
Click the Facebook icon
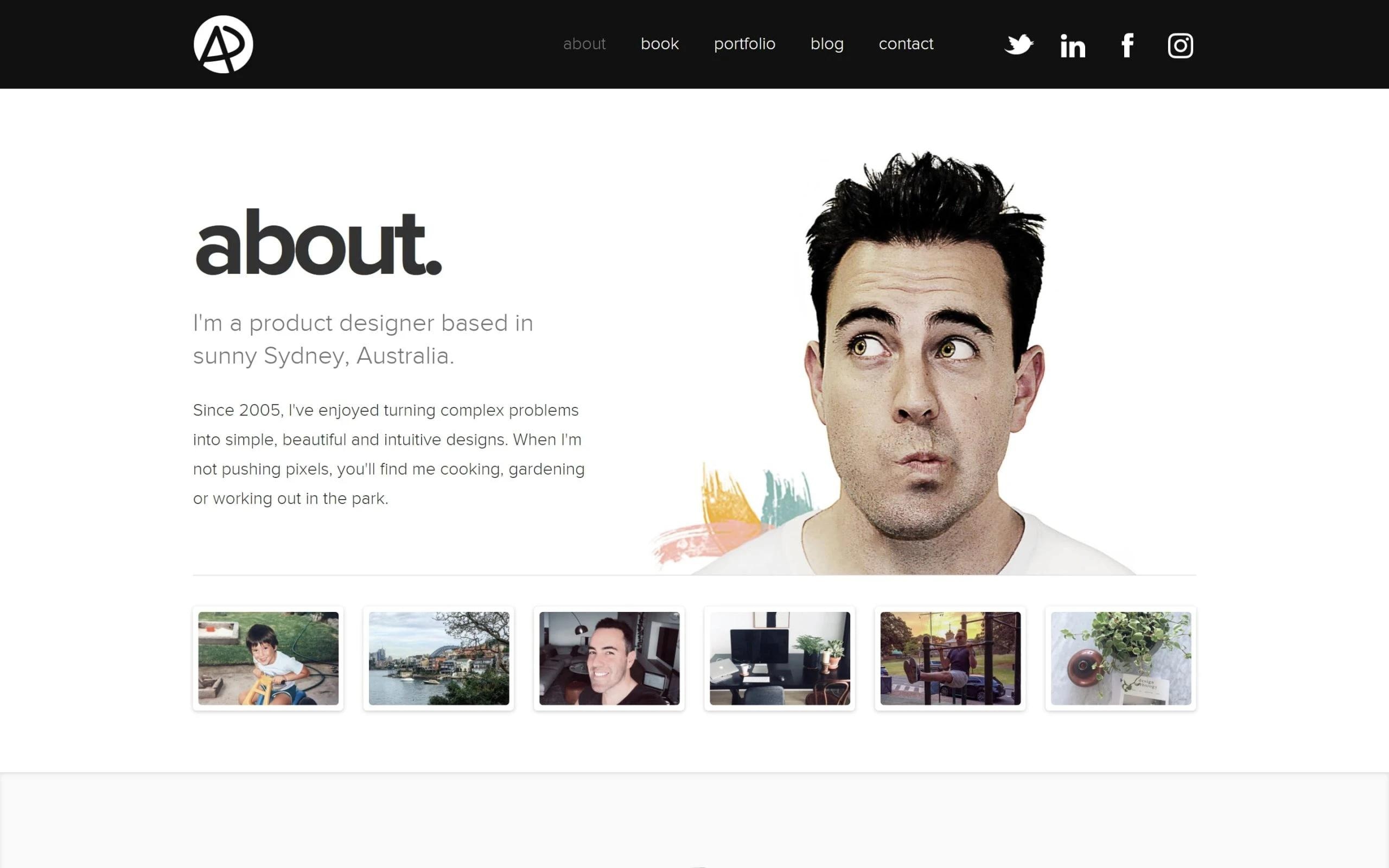pos(1127,46)
